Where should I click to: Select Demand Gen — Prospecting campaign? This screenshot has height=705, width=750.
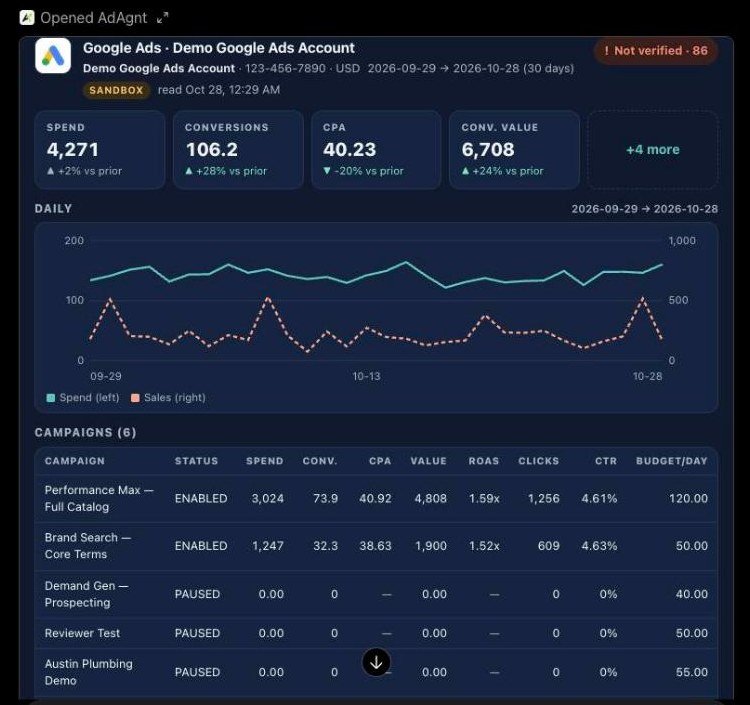click(x=87, y=594)
